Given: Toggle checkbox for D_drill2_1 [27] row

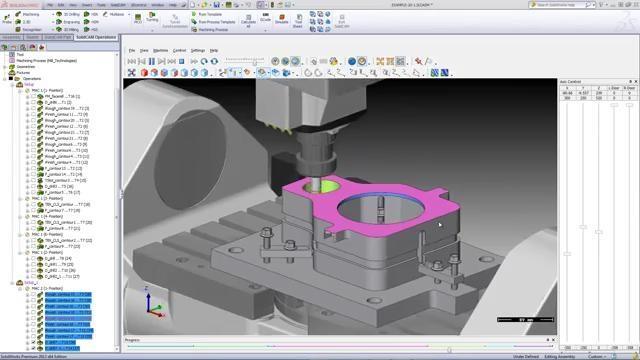Looking at the screenshot, I should pos(33,276).
